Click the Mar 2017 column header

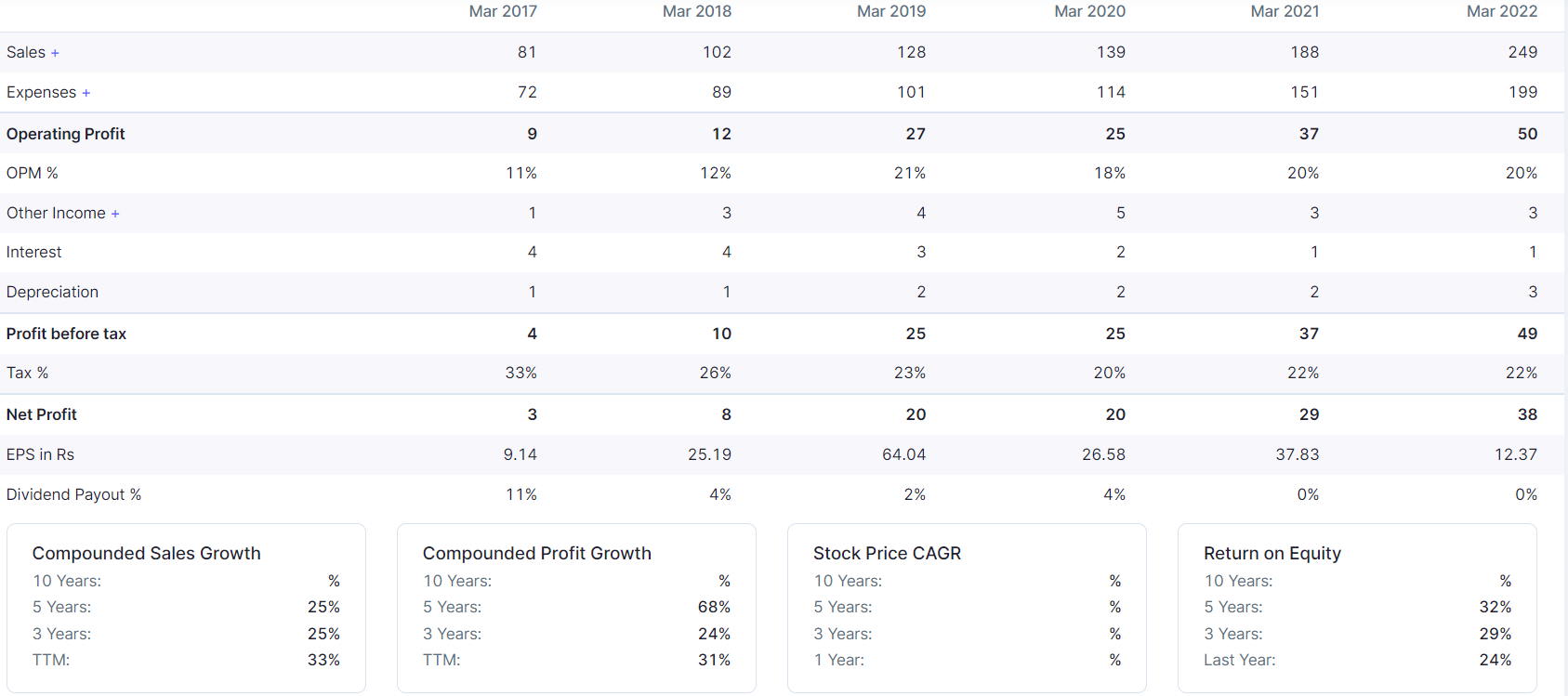pos(503,11)
